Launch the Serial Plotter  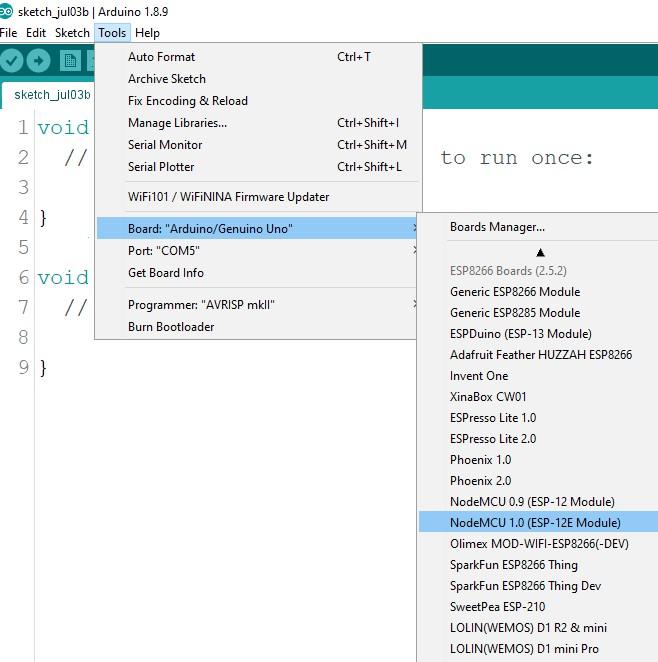257,167
